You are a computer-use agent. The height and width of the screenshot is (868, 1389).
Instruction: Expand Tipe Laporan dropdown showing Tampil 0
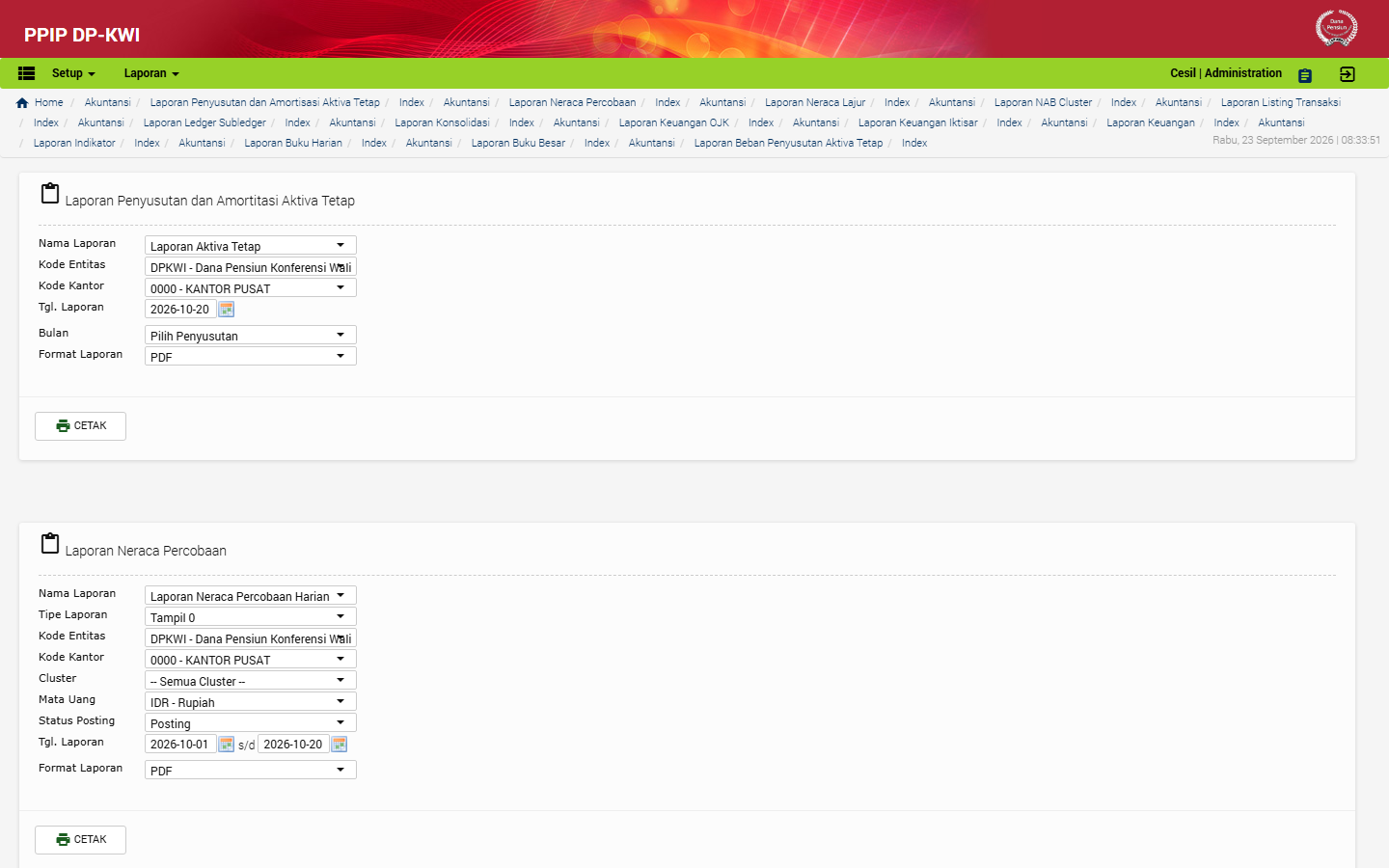(251, 617)
